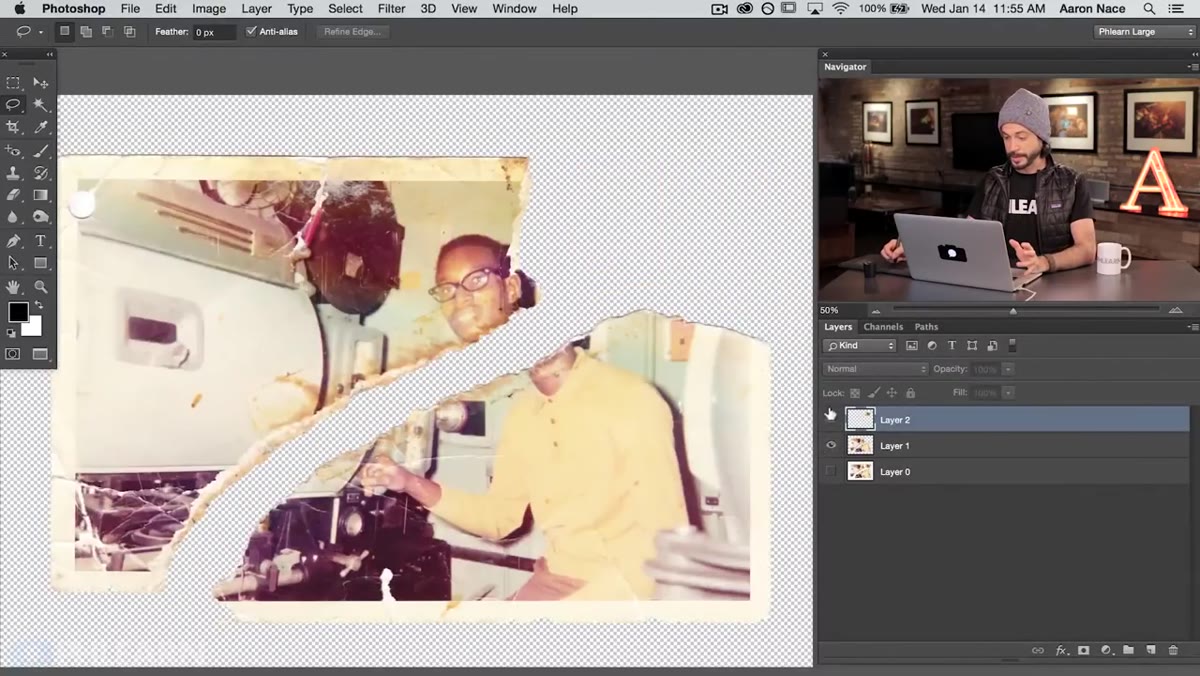Switch to the Paths tab
The width and height of the screenshot is (1200, 676).
pos(927,327)
